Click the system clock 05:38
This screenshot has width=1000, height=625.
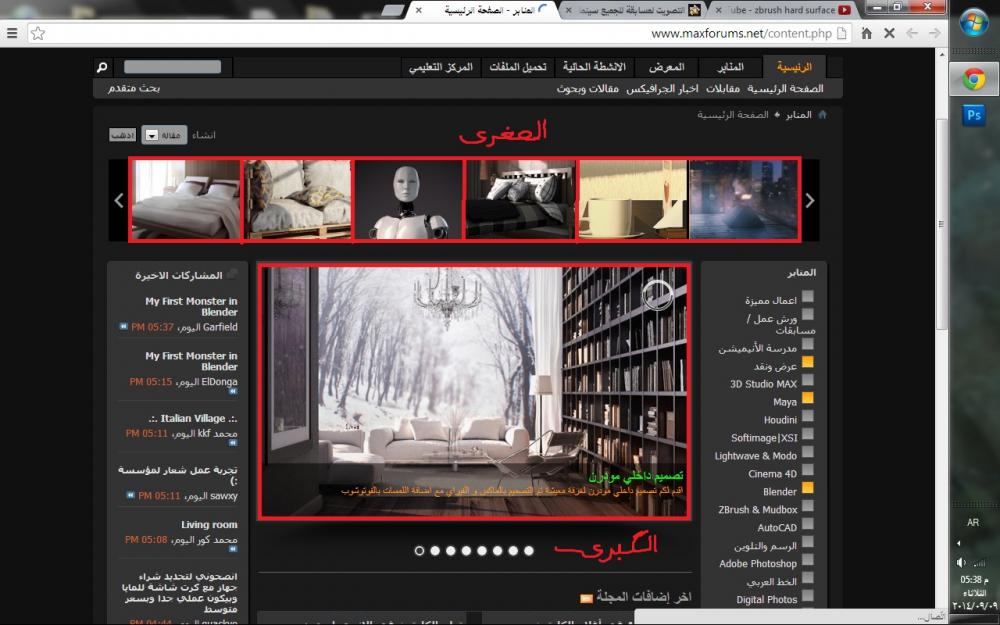click(974, 580)
